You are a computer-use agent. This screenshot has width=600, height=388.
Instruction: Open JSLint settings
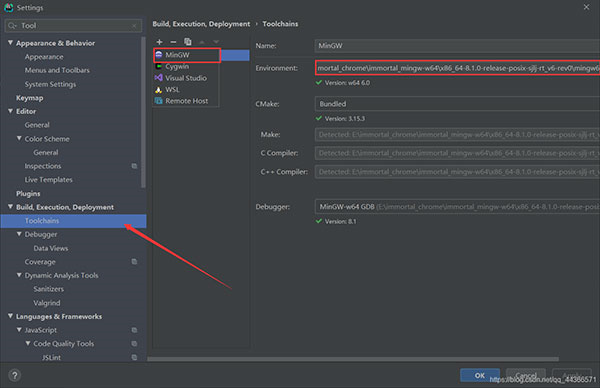point(52,357)
